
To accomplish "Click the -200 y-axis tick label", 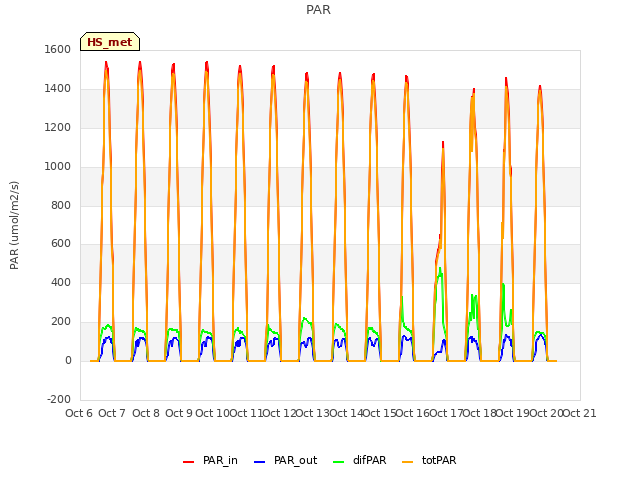I will click(x=59, y=399).
